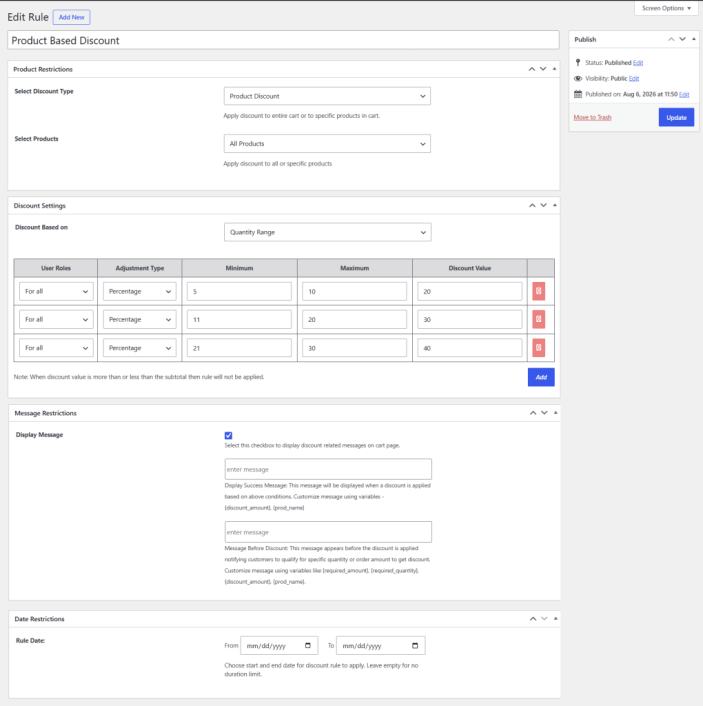Move the Product Restrictions panel up
Viewport: 703px width, 706px height.
[x=531, y=69]
